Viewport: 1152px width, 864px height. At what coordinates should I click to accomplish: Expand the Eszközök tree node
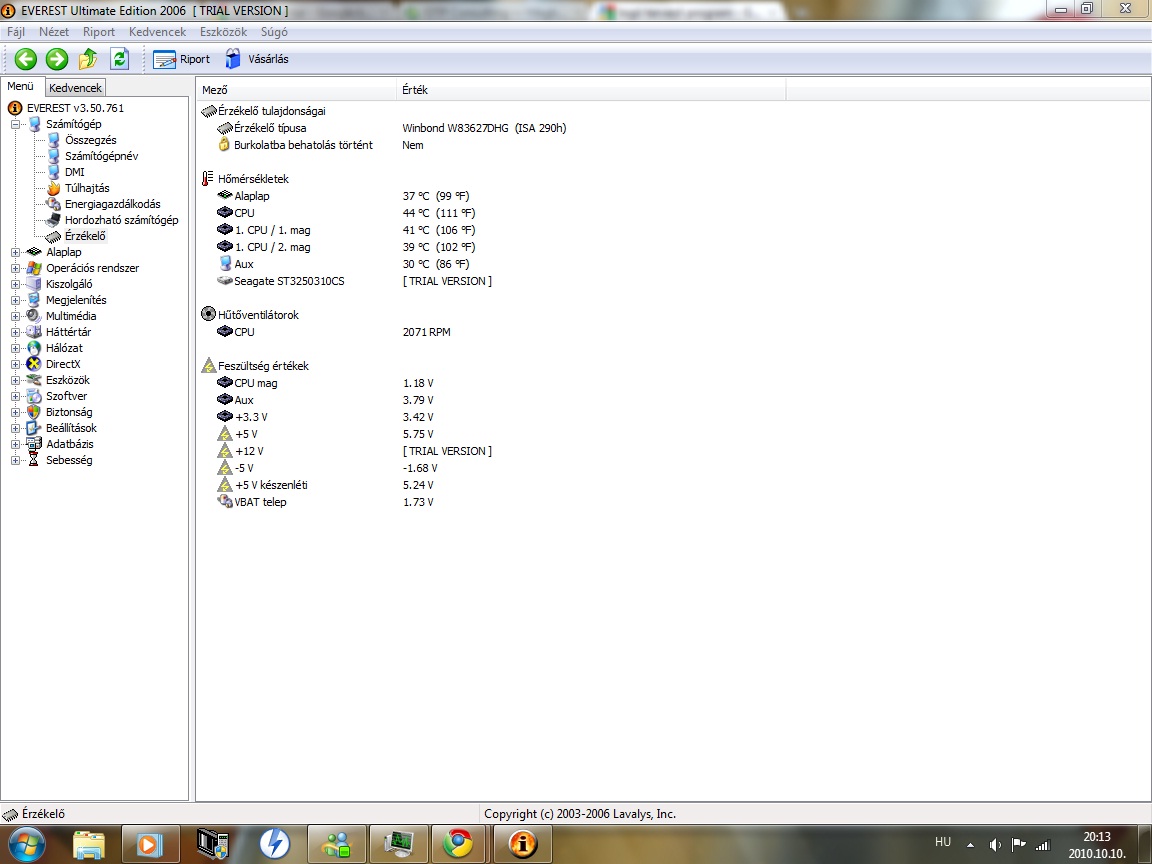[x=15, y=380]
